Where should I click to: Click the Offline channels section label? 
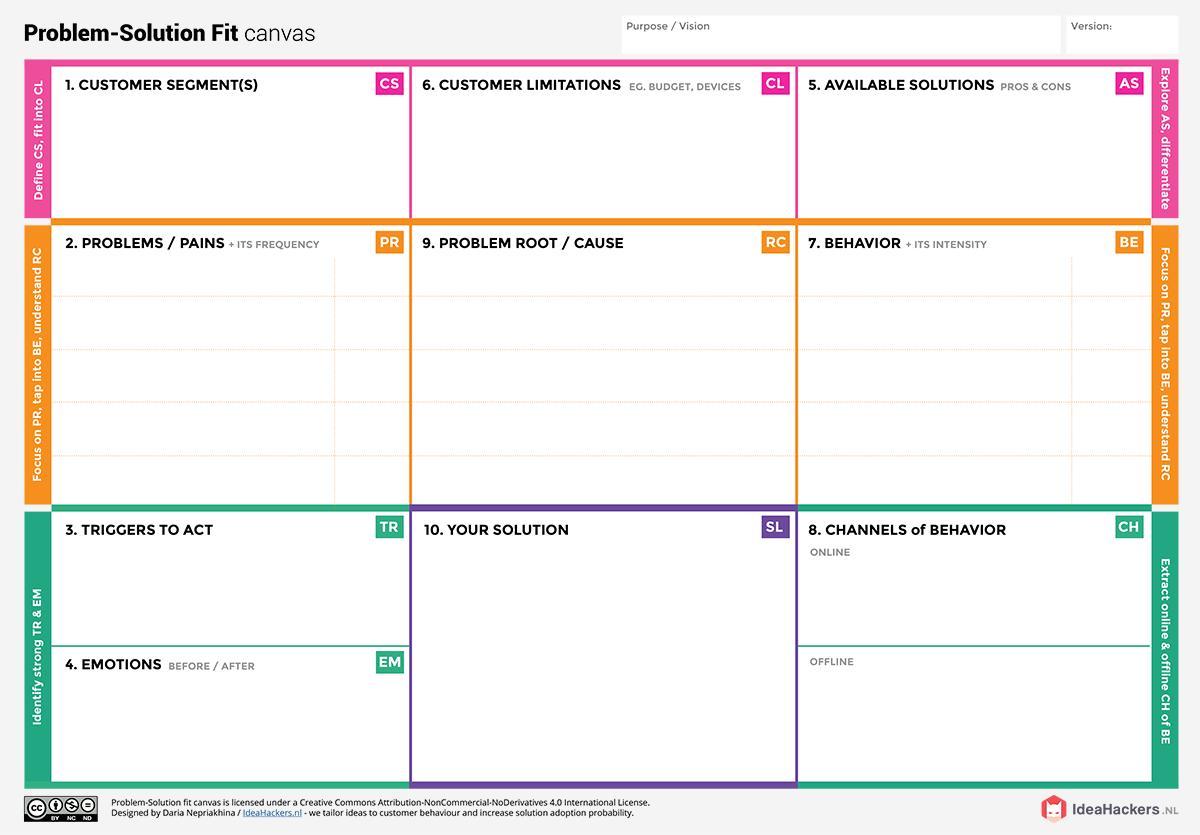coord(832,662)
